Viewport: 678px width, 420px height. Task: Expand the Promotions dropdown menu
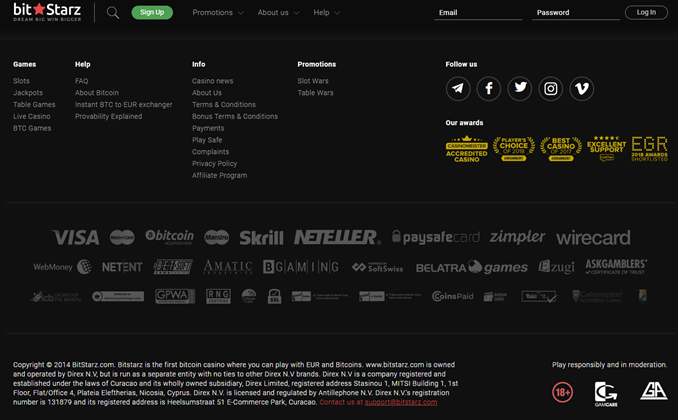[218, 13]
